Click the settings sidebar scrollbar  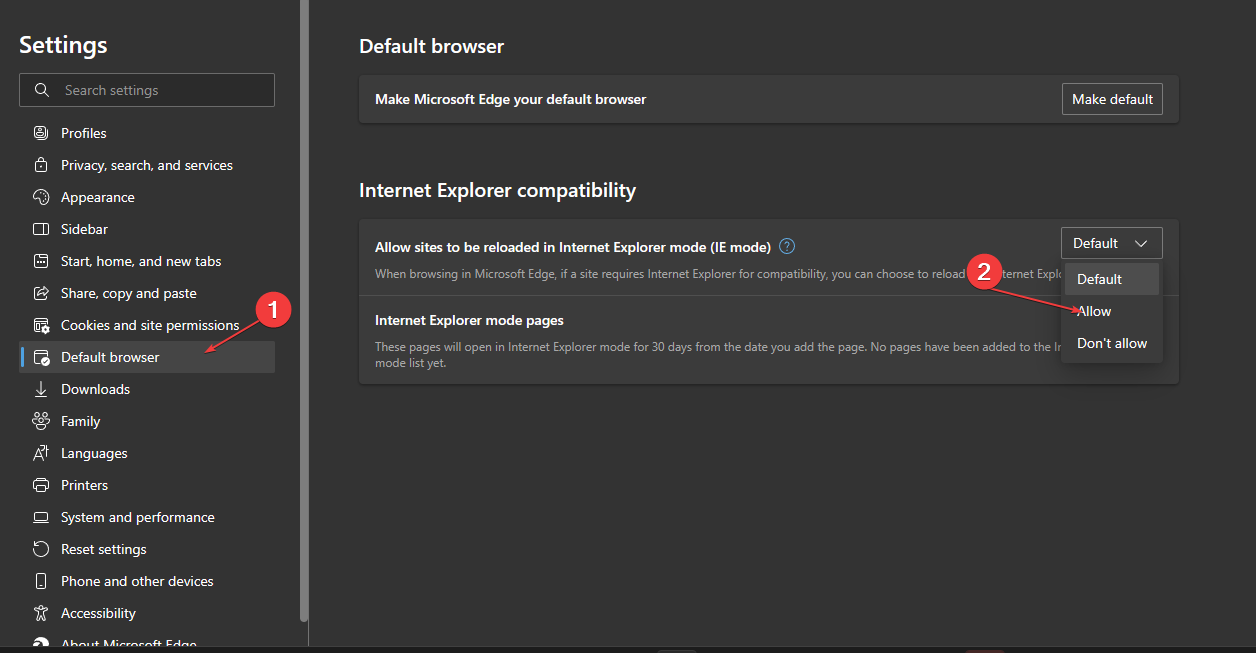[x=303, y=300]
